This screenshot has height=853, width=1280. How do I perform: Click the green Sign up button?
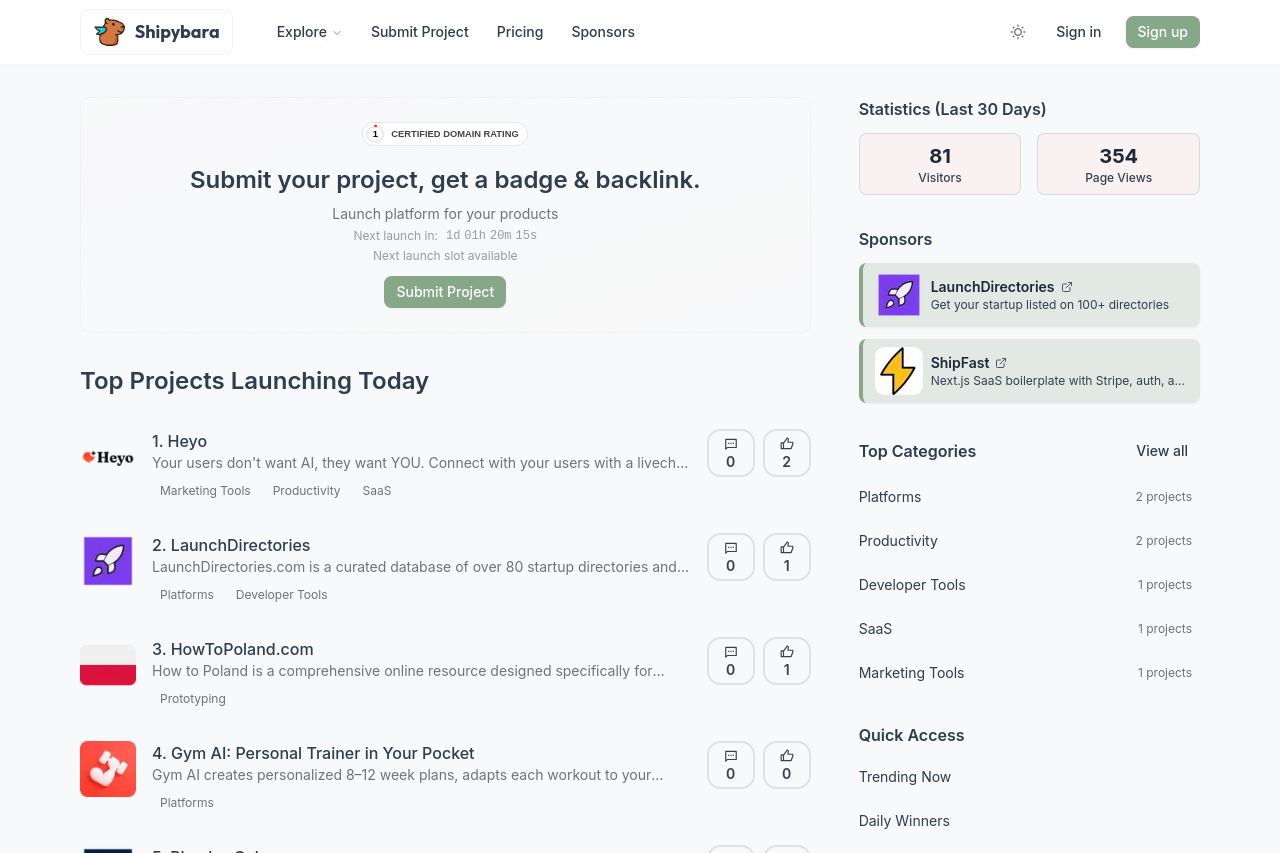click(x=1163, y=32)
